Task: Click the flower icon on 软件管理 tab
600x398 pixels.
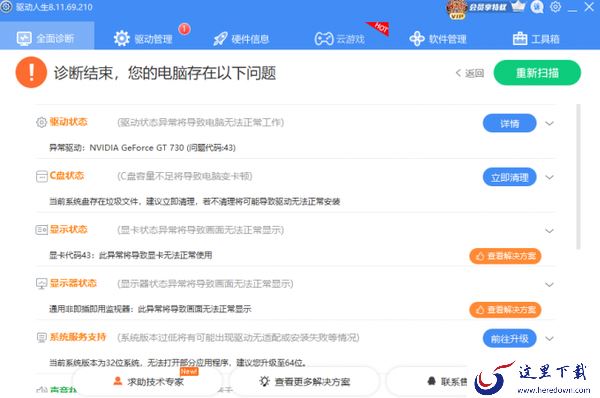Action: click(417, 39)
